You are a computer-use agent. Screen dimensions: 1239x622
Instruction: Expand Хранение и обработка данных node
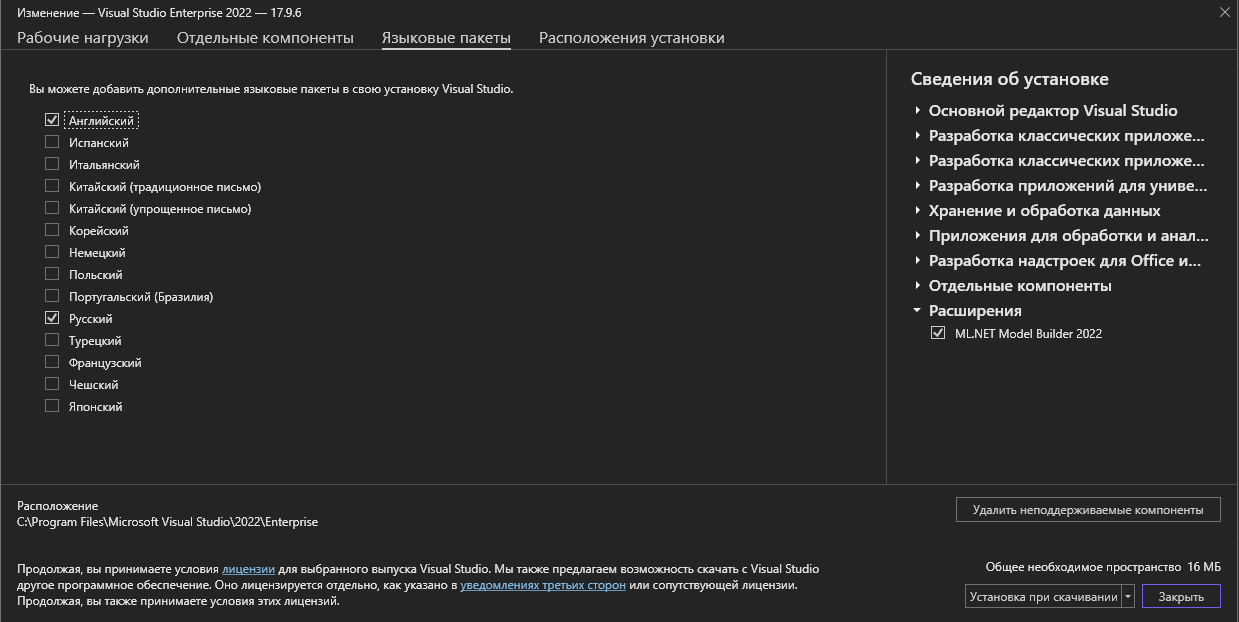pyautogui.click(x=917, y=211)
